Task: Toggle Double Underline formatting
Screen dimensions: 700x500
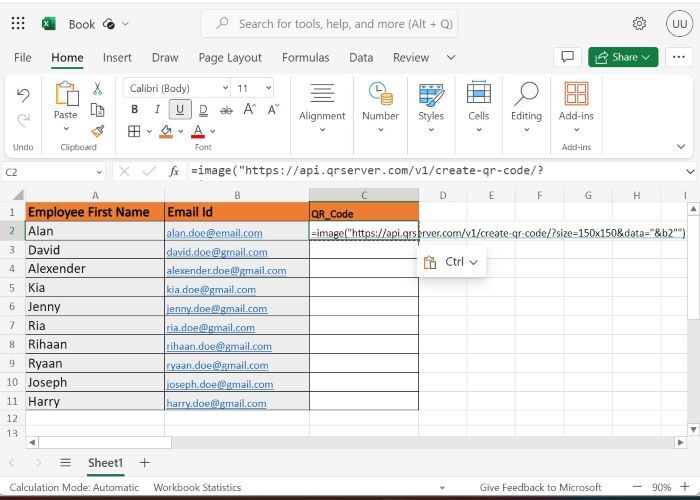Action: (x=203, y=110)
